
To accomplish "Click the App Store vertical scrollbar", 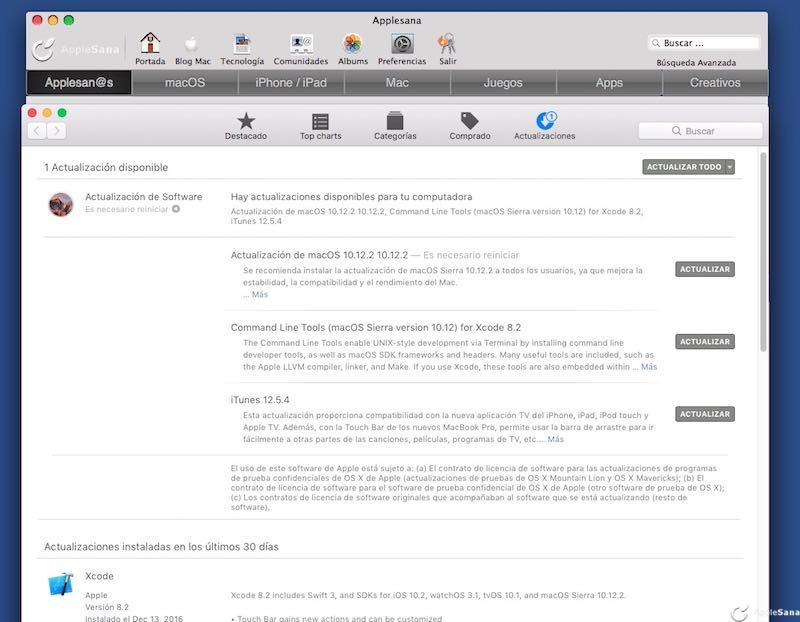I will point(763,253).
